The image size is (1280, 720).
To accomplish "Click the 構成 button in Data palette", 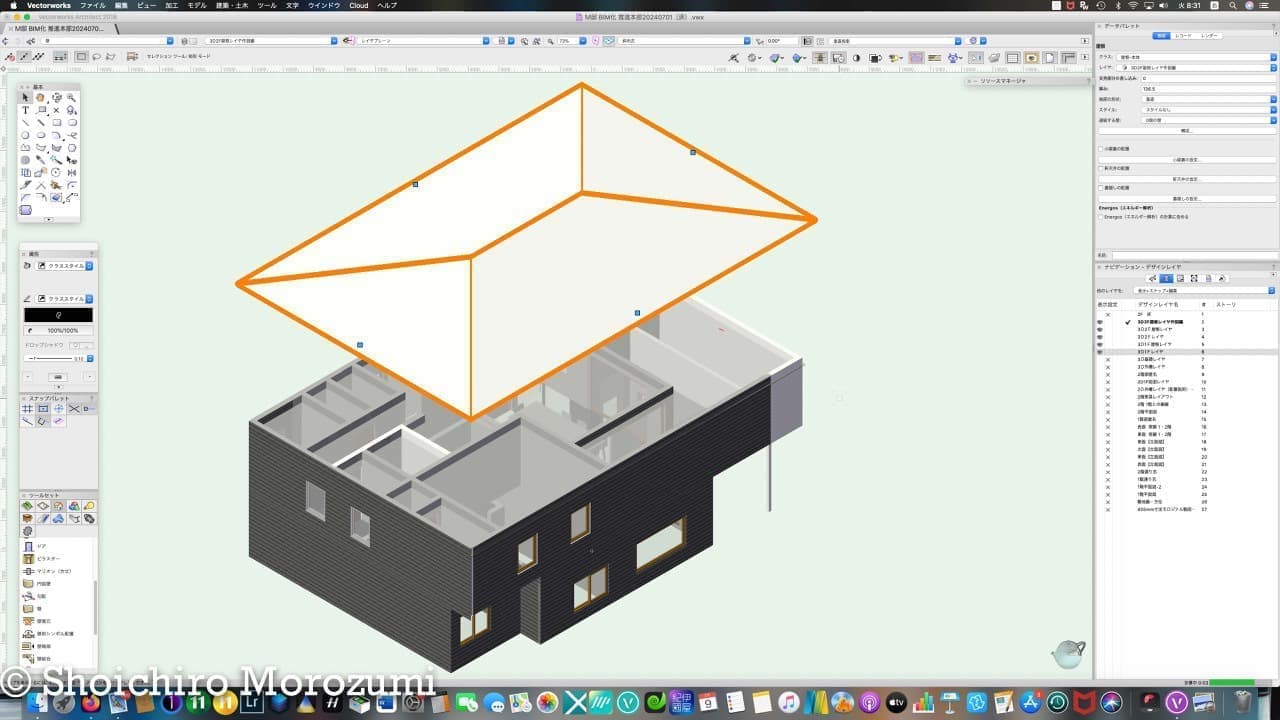I will coord(1186,131).
